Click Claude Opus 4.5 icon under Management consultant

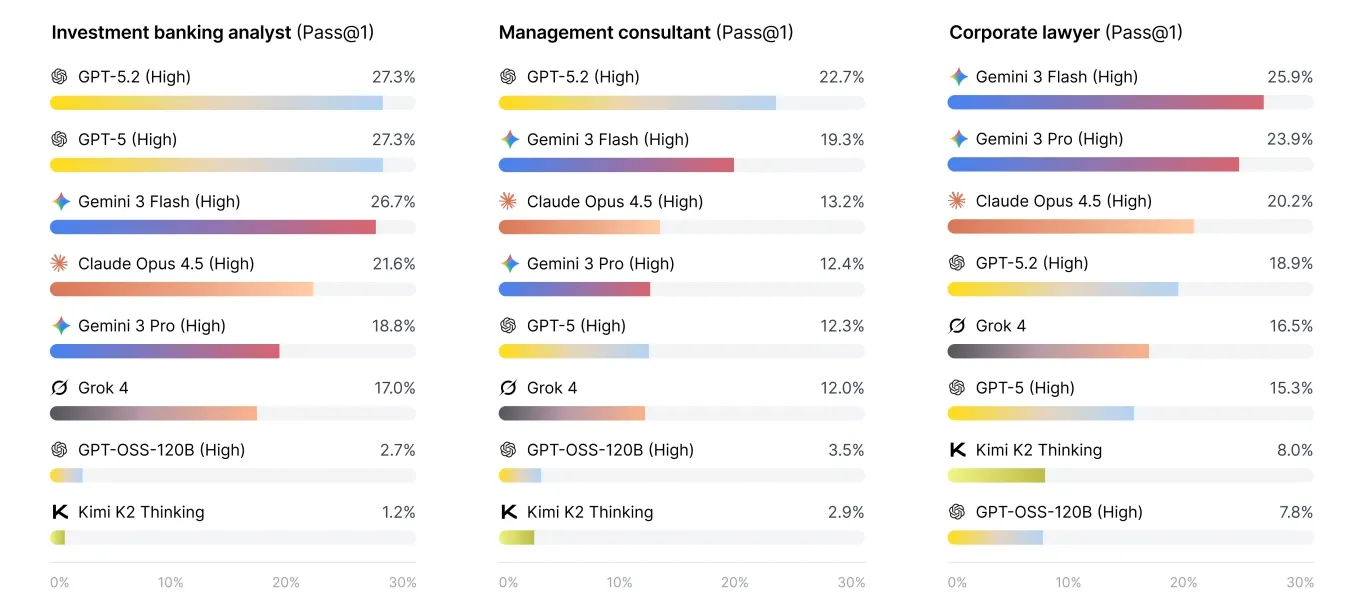pos(509,202)
